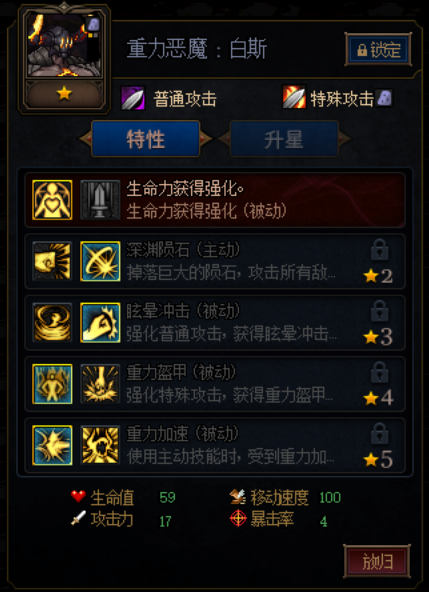
Task: Click the 放归 release button
Action: click(x=377, y=561)
